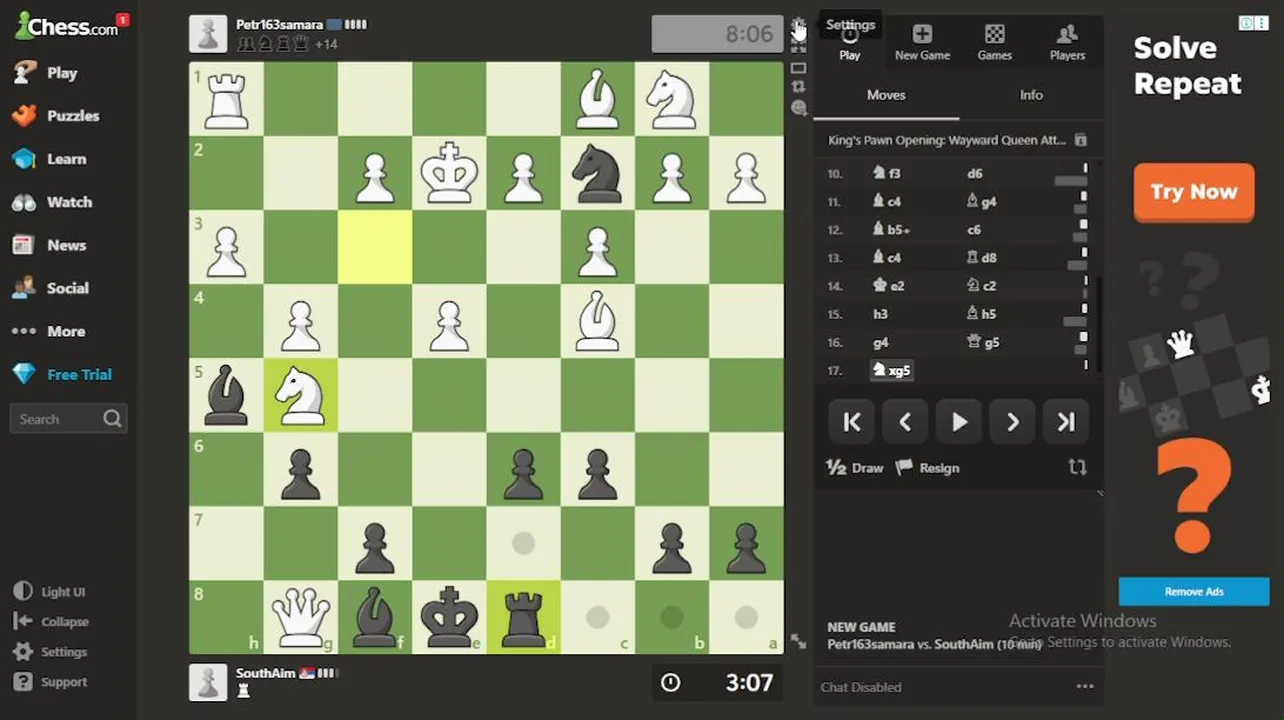Viewport: 1284px width, 720px height.
Task: Select black's move d6 on move 10
Action: click(974, 174)
